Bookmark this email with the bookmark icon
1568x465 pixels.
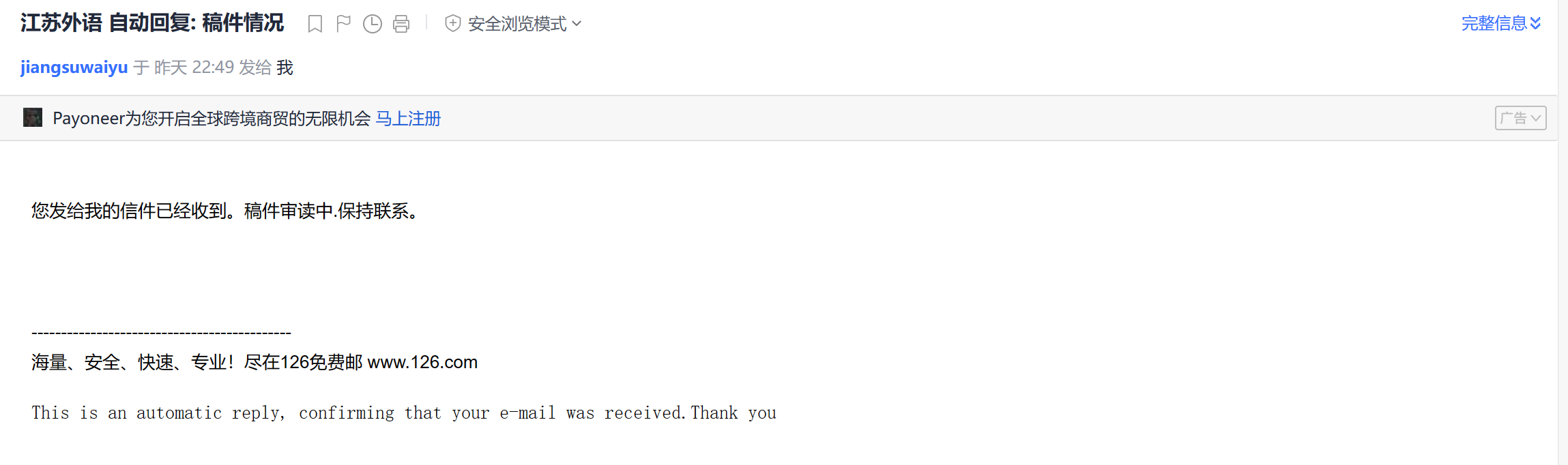pos(315,24)
